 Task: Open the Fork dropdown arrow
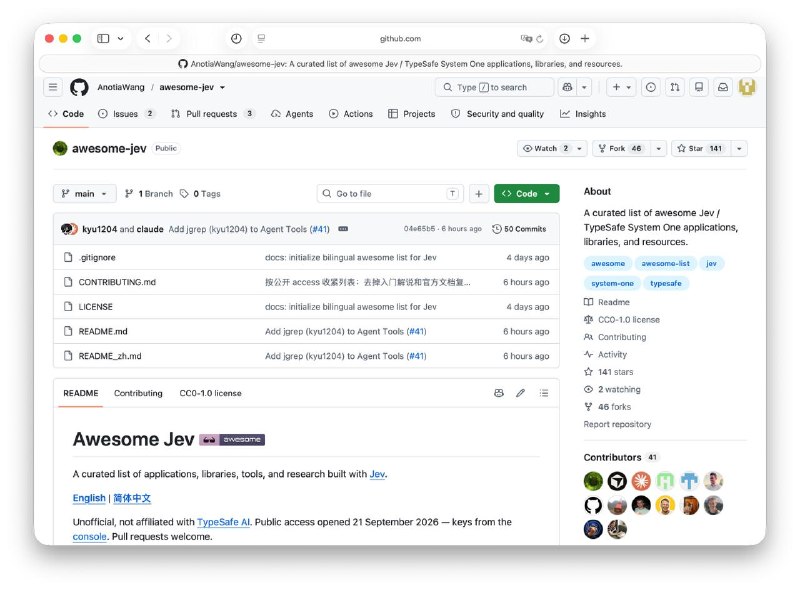click(x=659, y=149)
